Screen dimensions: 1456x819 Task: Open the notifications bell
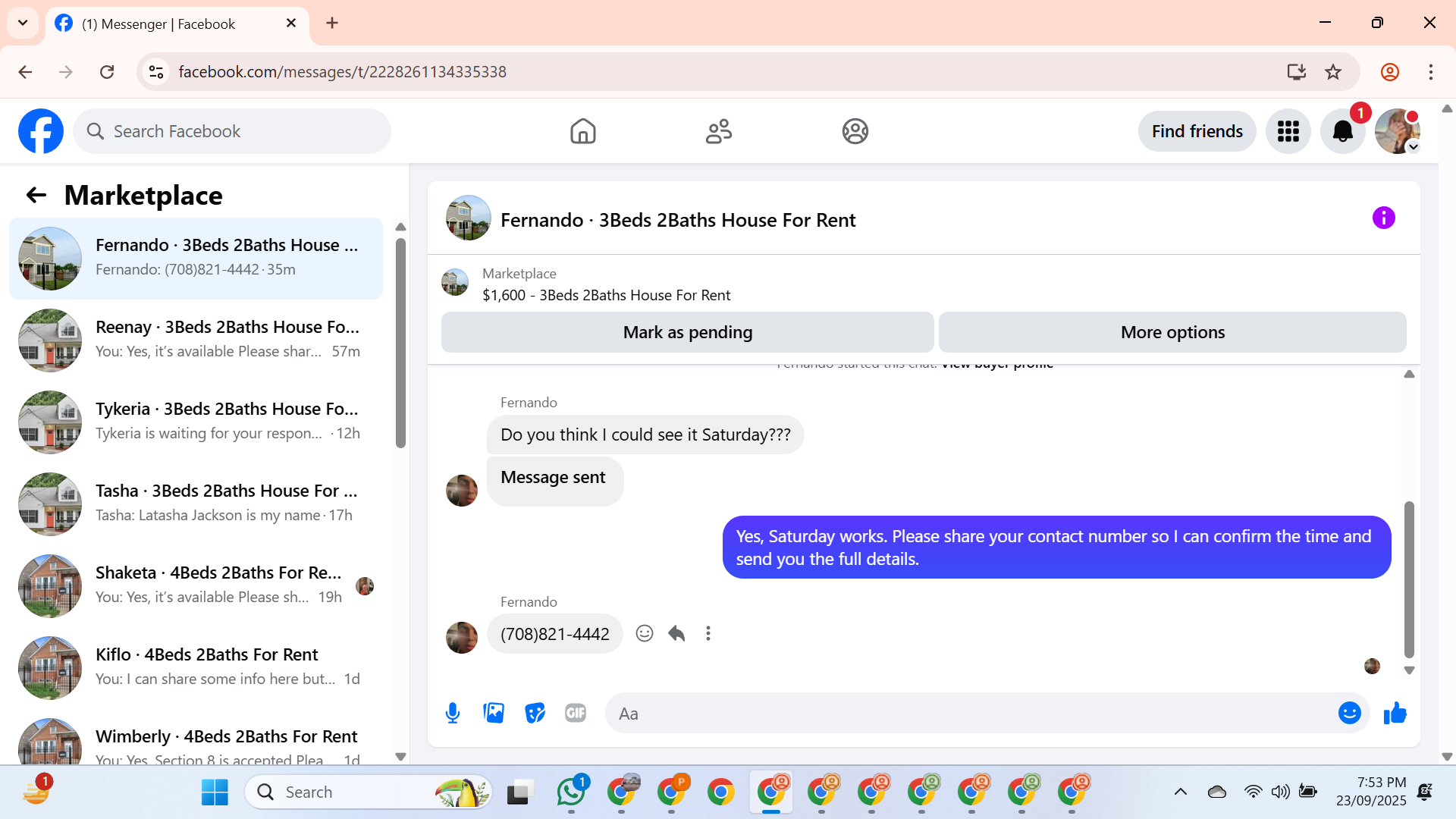1343,131
